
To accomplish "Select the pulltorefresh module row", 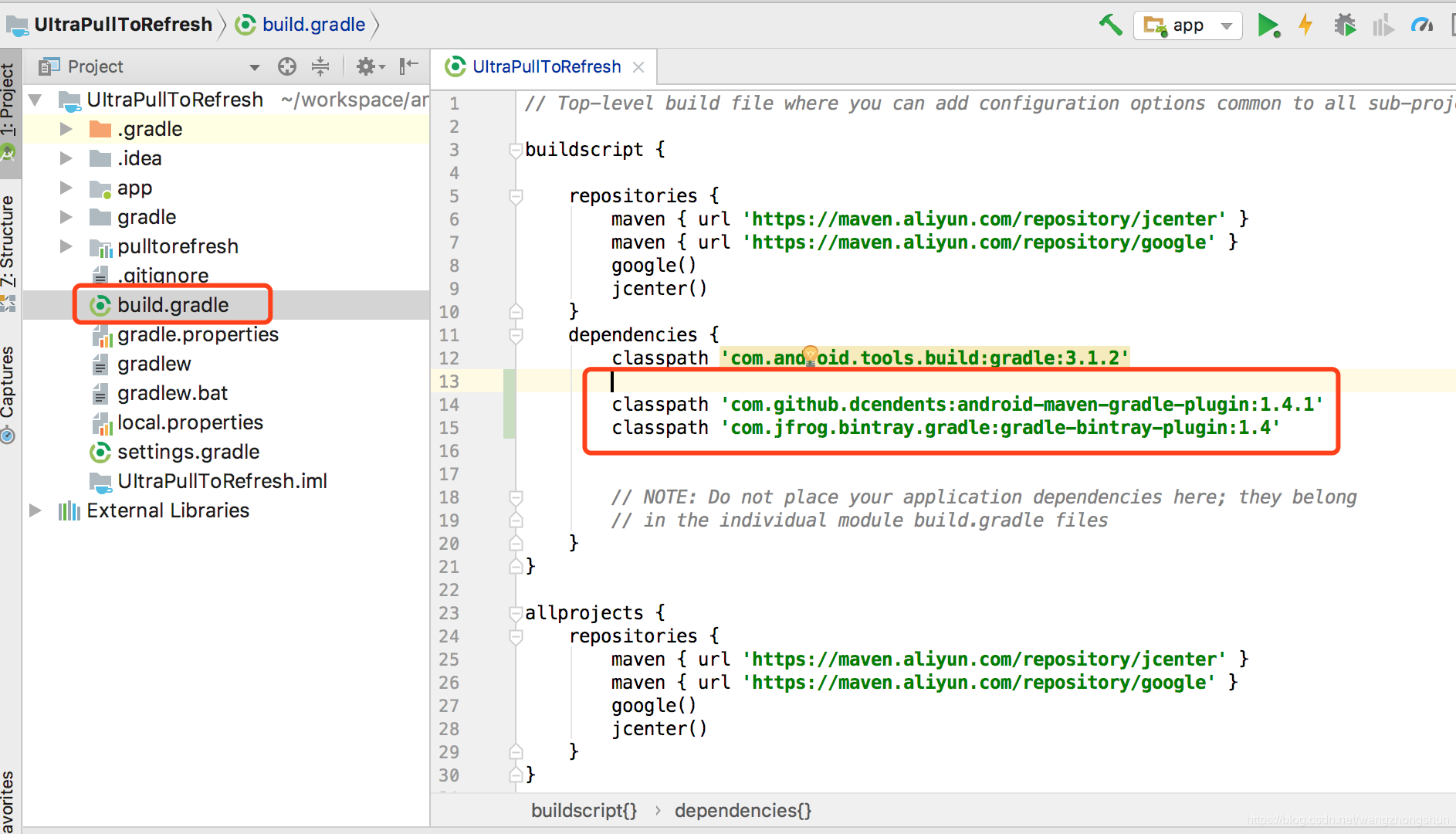I will point(225,246).
